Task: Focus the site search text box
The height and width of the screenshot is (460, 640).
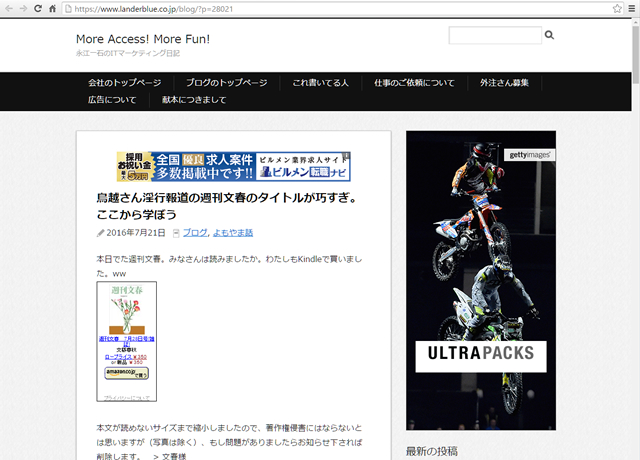Action: [494, 36]
